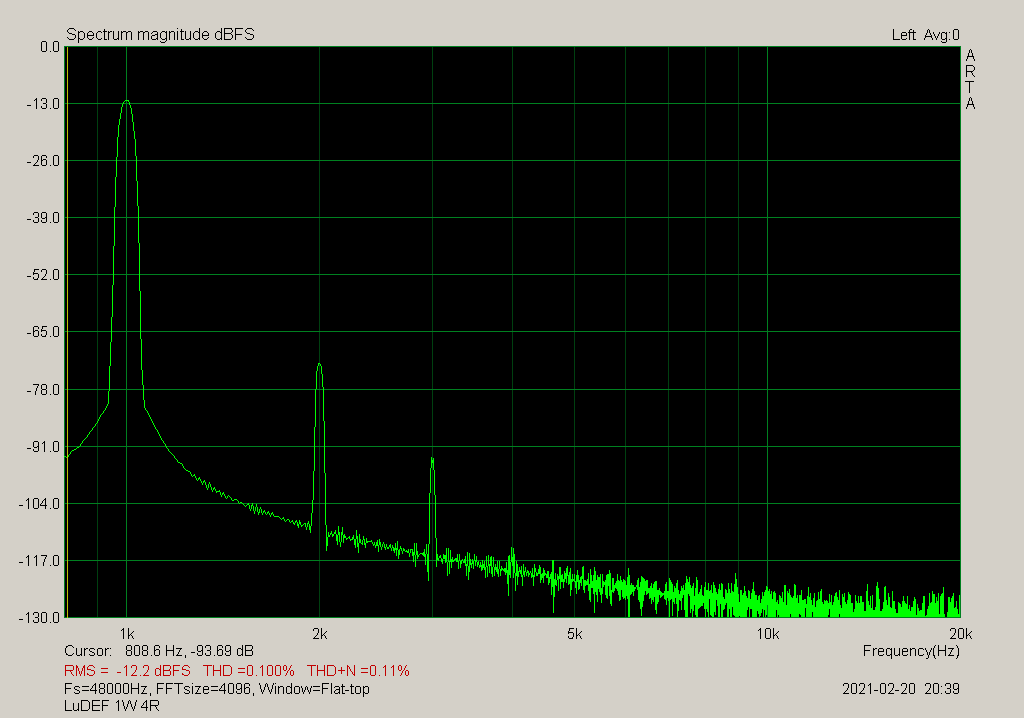The image size is (1024, 718).
Task: Click the -130.0 y-axis label
Action: 39,617
